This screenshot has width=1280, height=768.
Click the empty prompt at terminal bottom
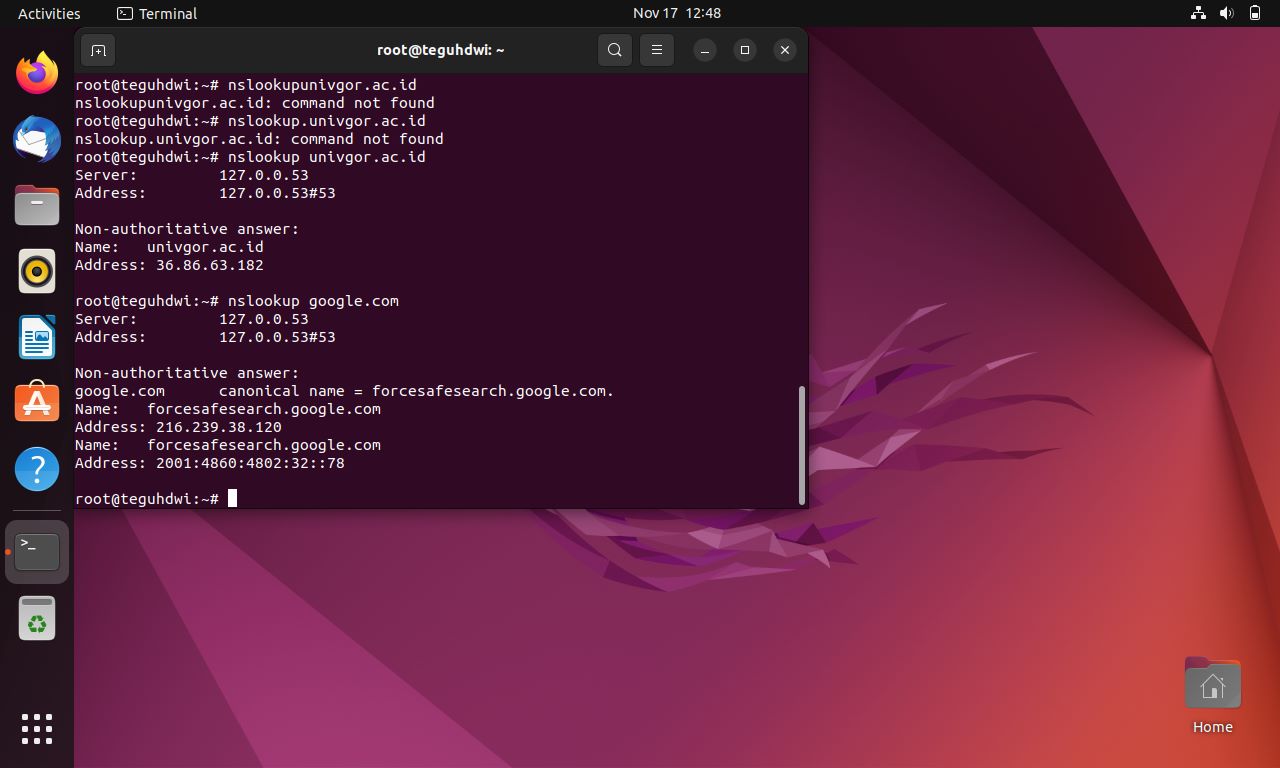156,499
